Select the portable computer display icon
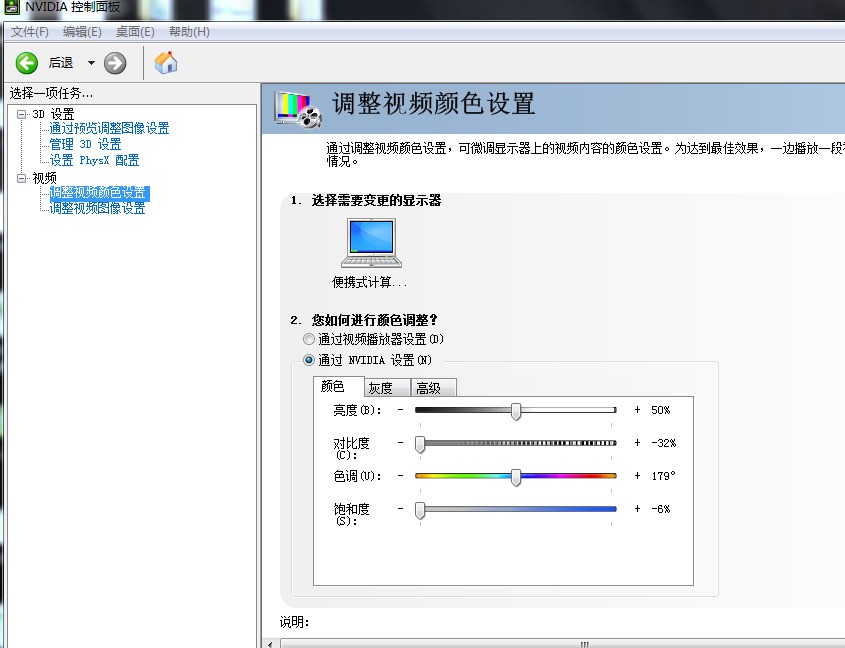The image size is (845, 648). click(371, 243)
